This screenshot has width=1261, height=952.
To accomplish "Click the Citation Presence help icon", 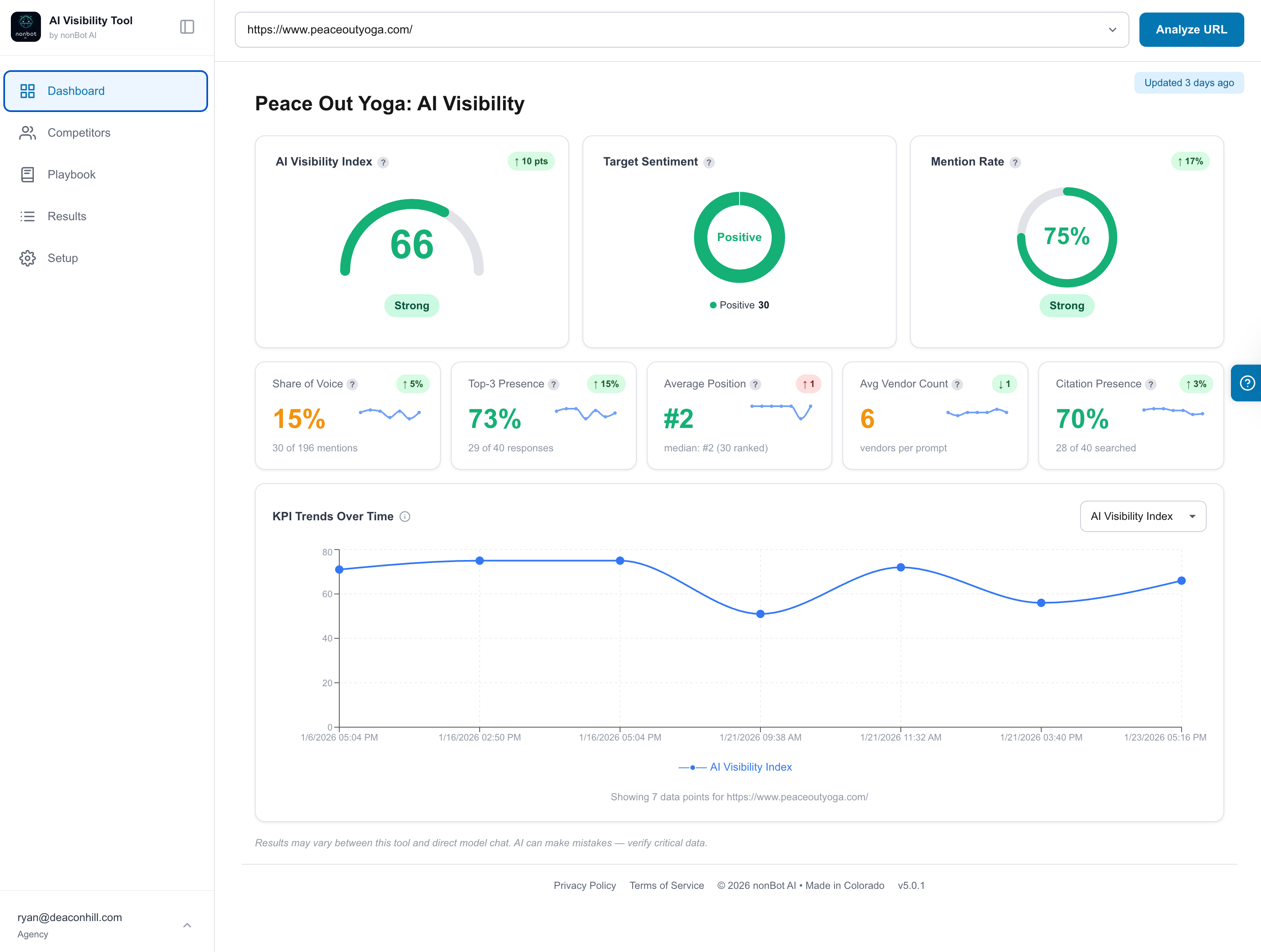I will [x=1150, y=384].
